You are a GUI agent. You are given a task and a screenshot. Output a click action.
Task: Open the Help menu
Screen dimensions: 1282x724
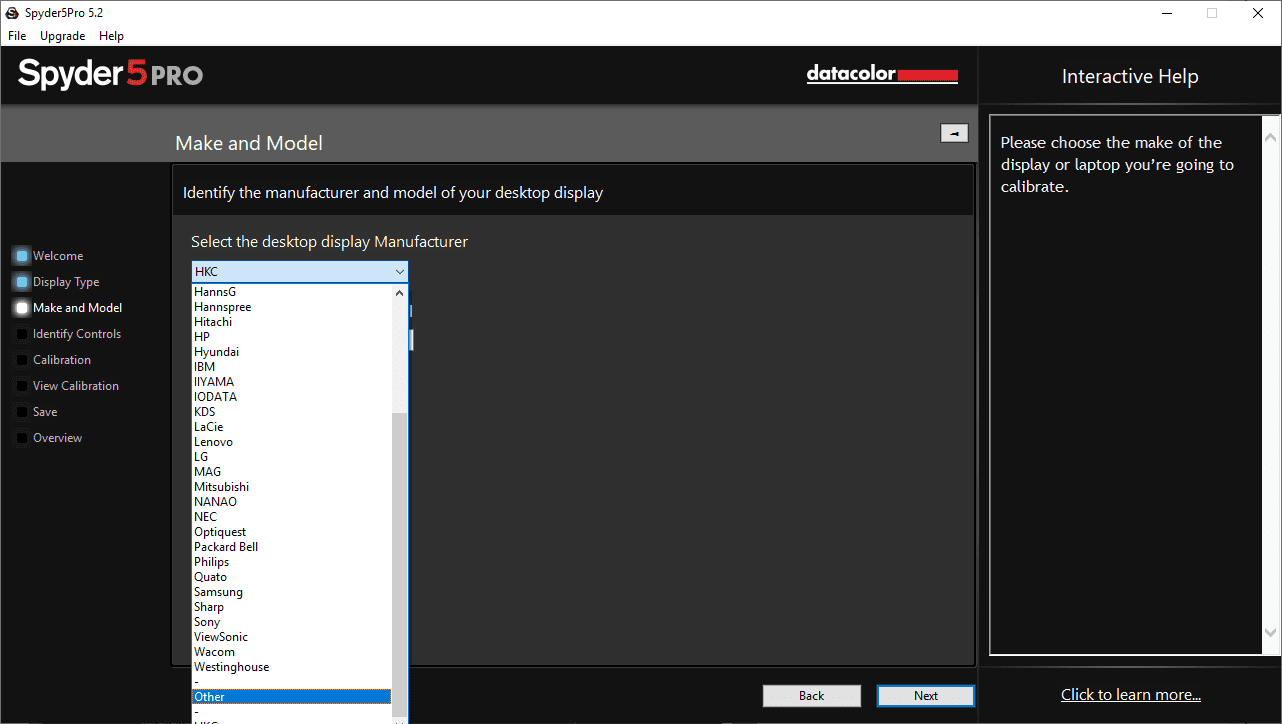pyautogui.click(x=111, y=36)
